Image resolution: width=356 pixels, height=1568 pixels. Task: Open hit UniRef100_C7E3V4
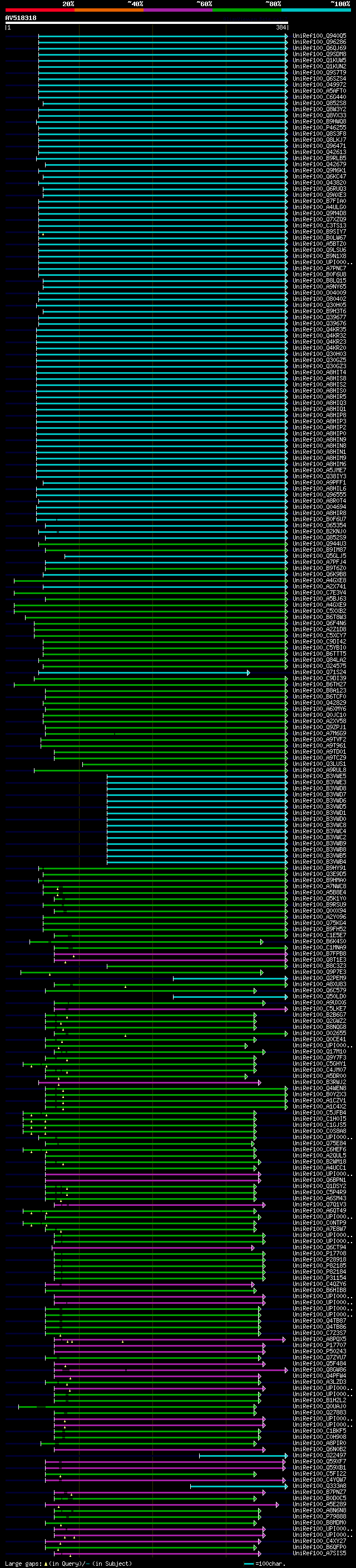click(x=319, y=593)
